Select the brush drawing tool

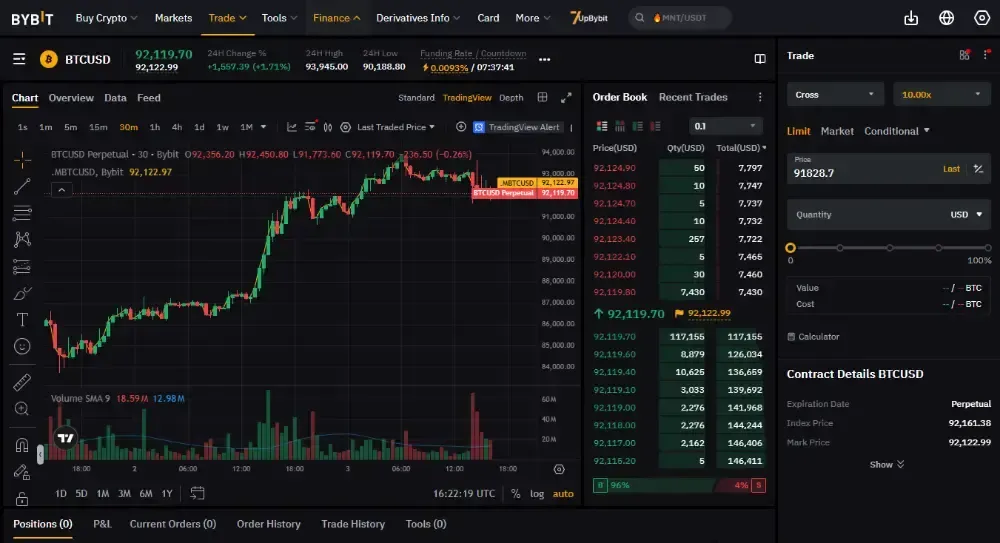(x=22, y=293)
